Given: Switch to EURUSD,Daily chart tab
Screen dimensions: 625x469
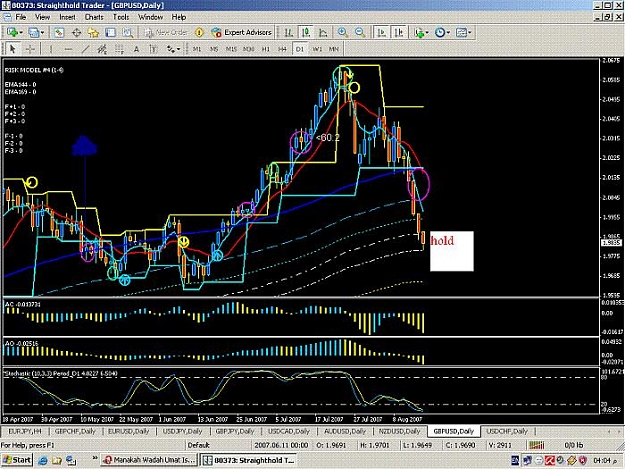Looking at the screenshot, I should pyautogui.click(x=128, y=431).
